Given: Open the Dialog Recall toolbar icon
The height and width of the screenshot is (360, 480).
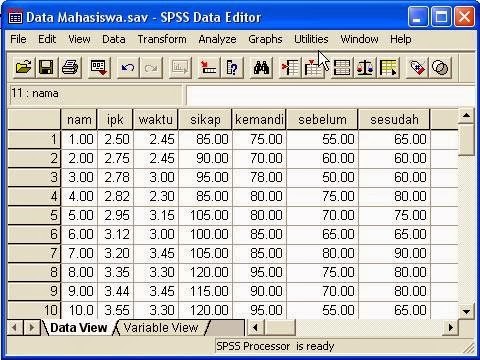Looking at the screenshot, I should (99, 68).
